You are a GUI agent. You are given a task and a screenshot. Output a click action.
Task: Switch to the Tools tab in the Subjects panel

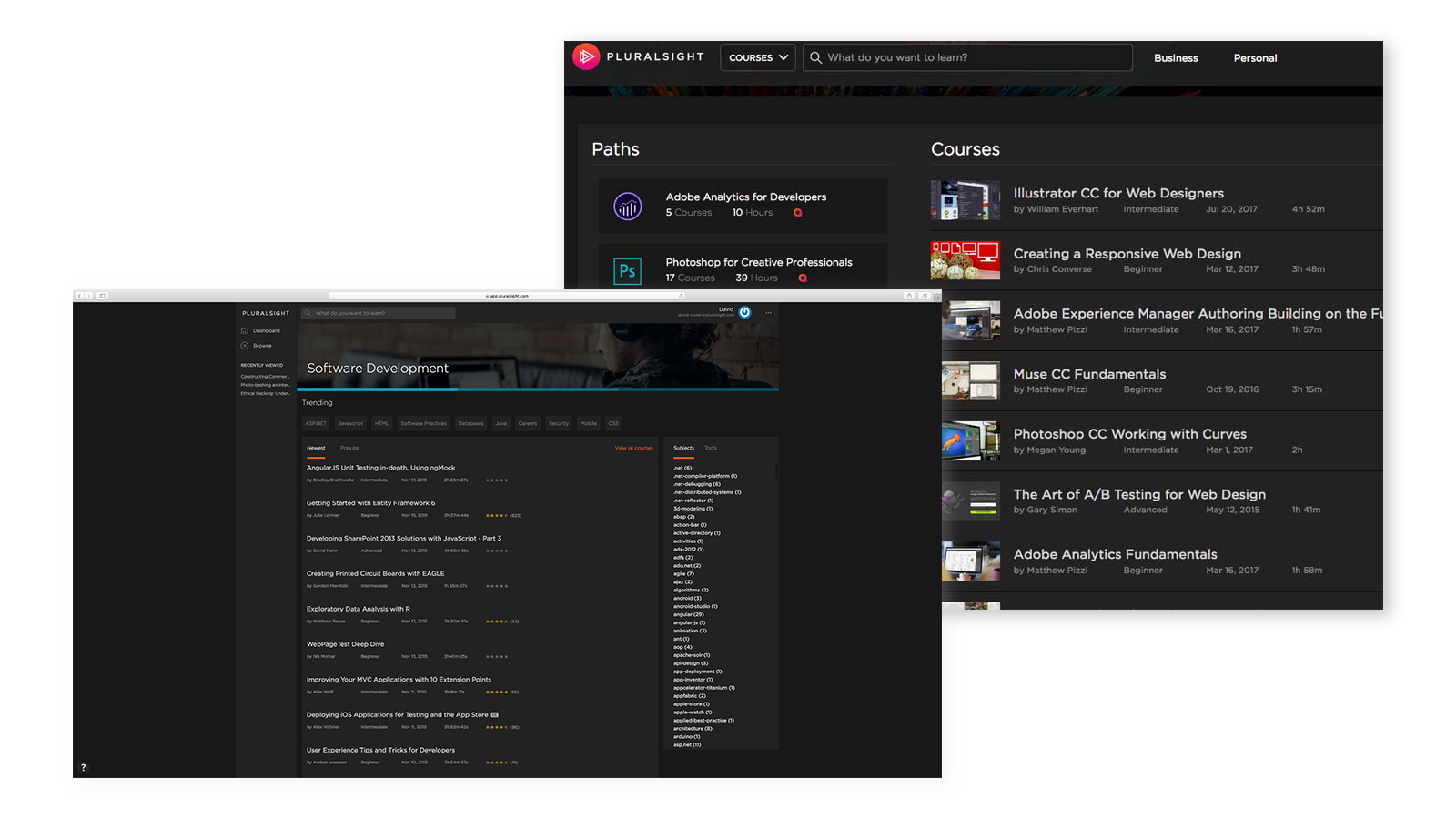click(711, 448)
